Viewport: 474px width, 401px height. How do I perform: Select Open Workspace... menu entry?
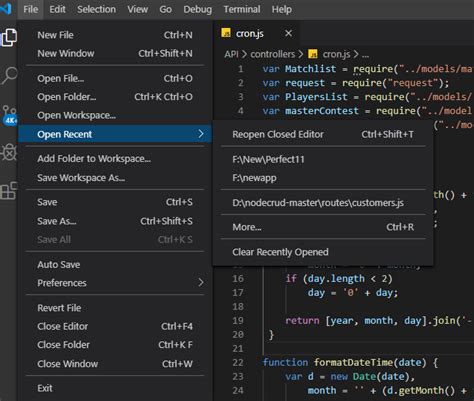pos(115,115)
